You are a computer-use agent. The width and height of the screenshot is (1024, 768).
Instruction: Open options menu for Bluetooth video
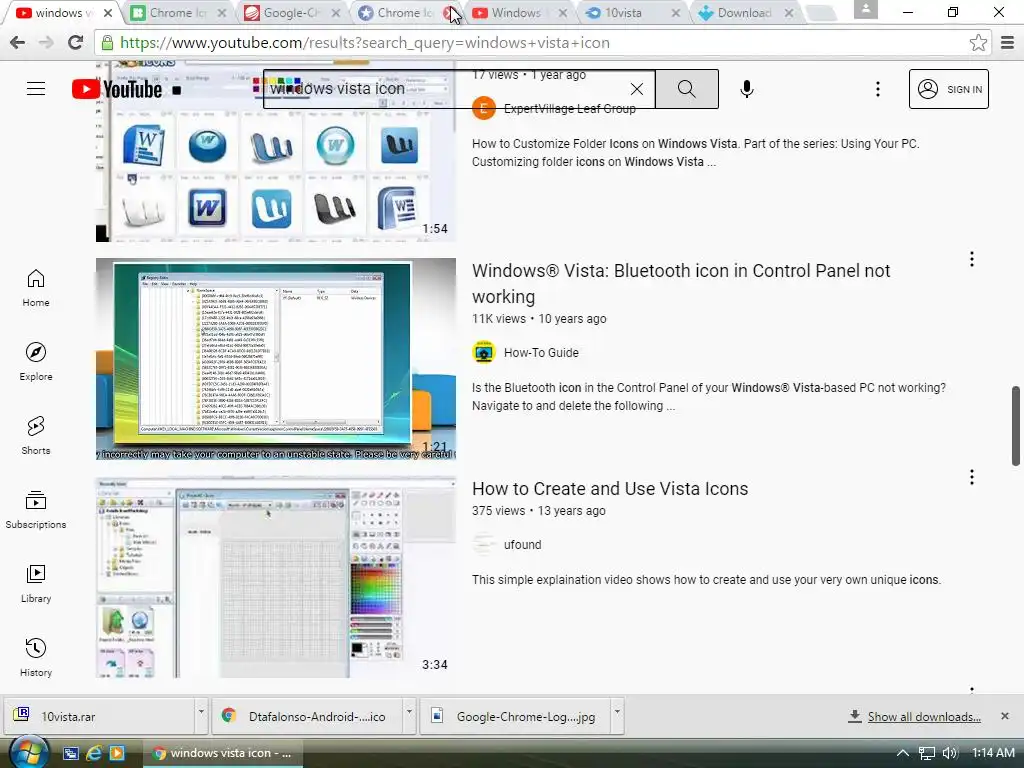[972, 259]
